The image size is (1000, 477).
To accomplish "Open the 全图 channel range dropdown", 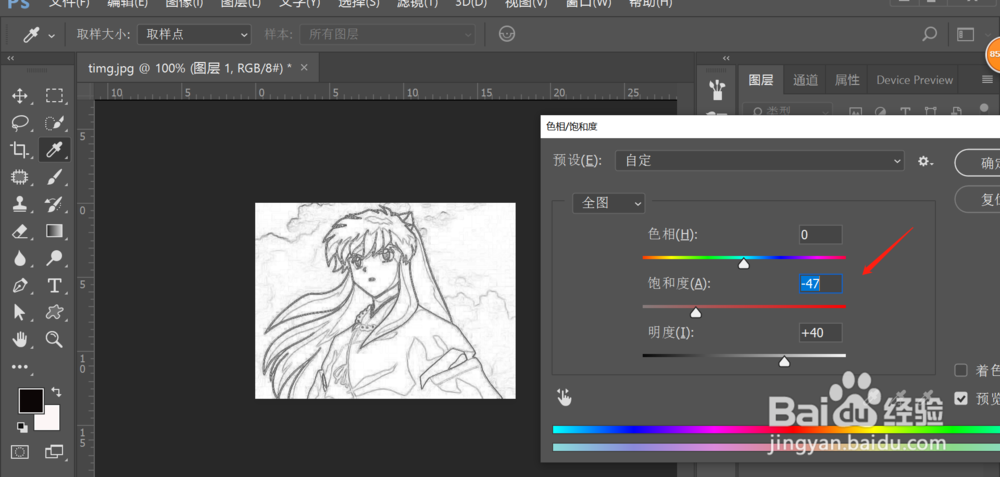I will point(609,203).
